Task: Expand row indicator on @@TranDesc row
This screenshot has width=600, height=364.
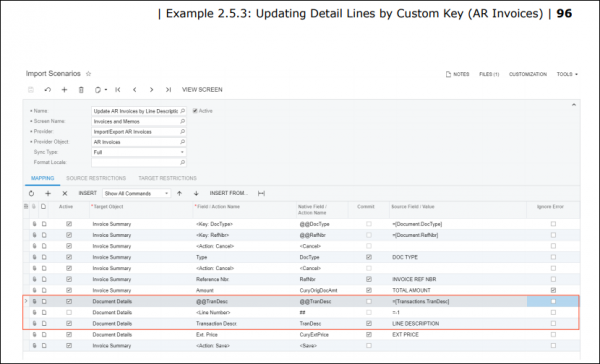Action: click(x=26, y=302)
